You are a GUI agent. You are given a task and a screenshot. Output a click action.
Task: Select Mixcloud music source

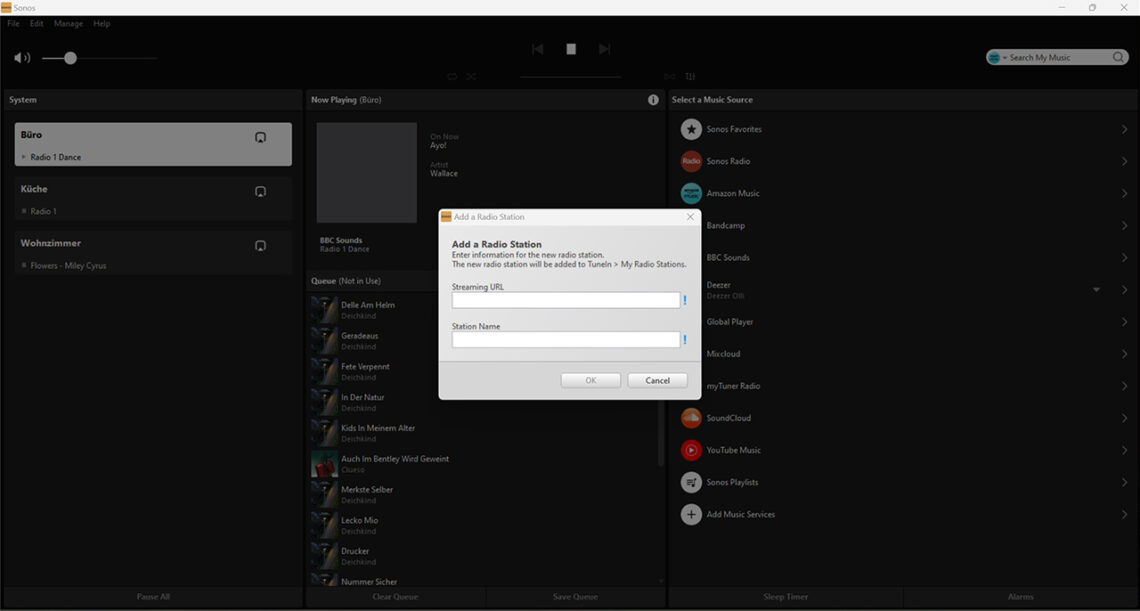point(903,354)
